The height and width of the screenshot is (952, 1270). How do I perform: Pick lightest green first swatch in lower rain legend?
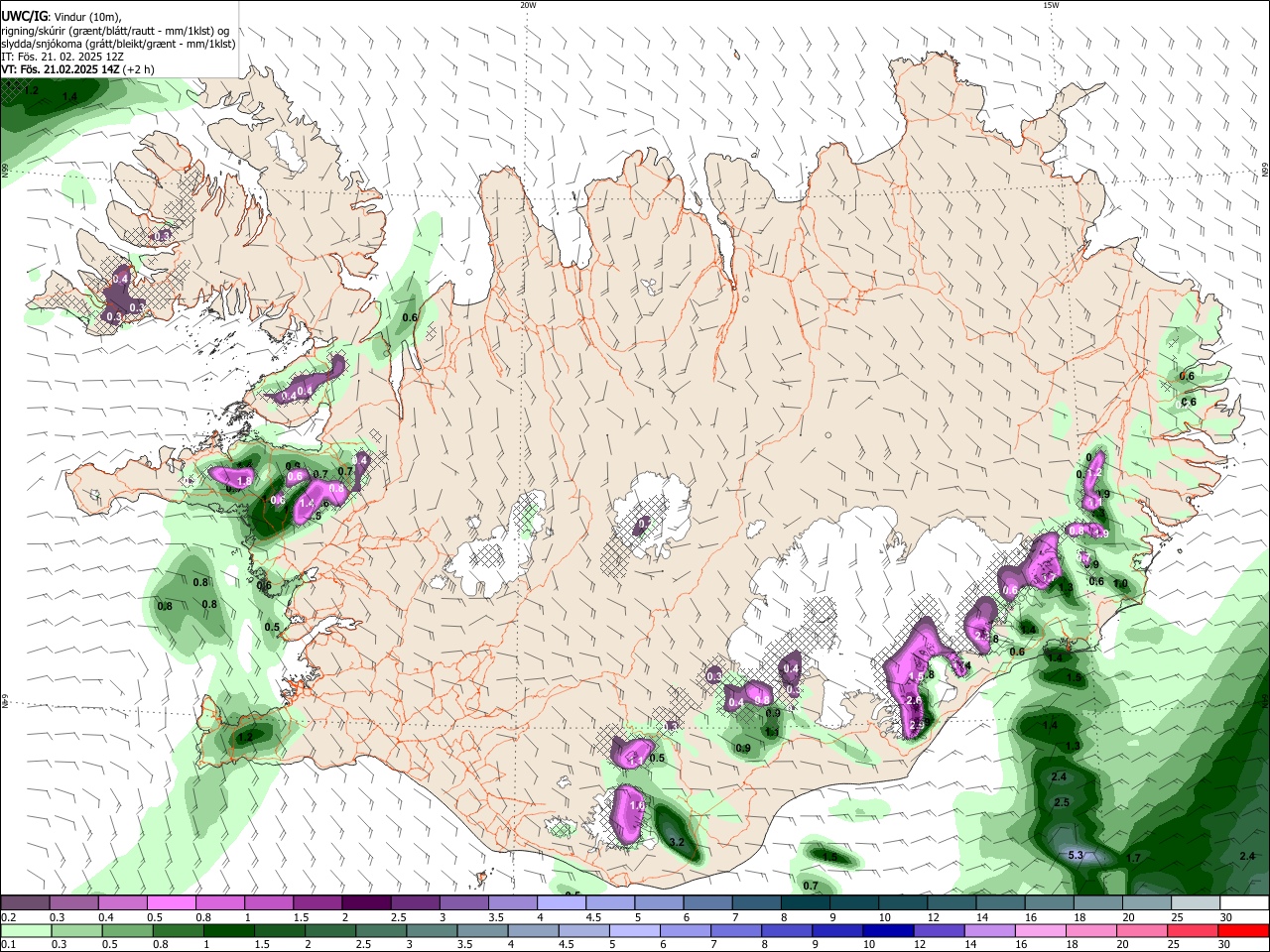point(25,930)
